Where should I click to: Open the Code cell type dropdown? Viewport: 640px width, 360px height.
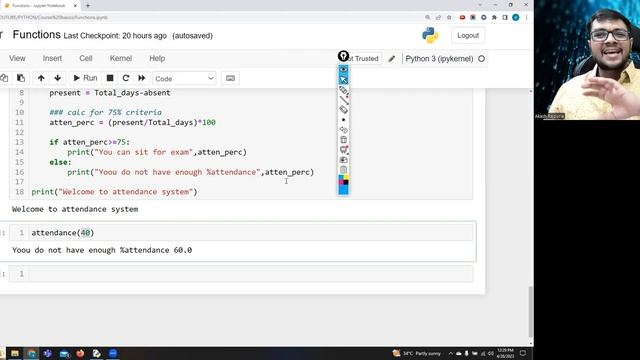click(x=184, y=78)
